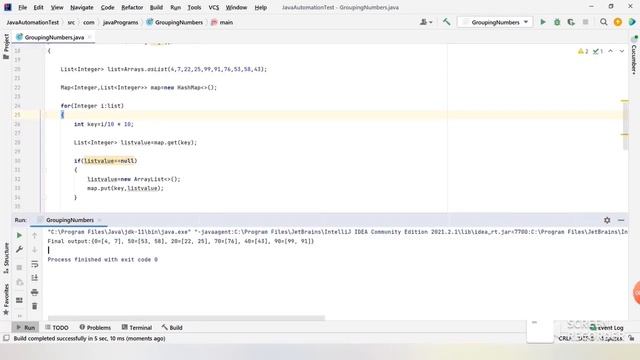Open the Build menu
The image size is (640, 360).
[156, 7]
